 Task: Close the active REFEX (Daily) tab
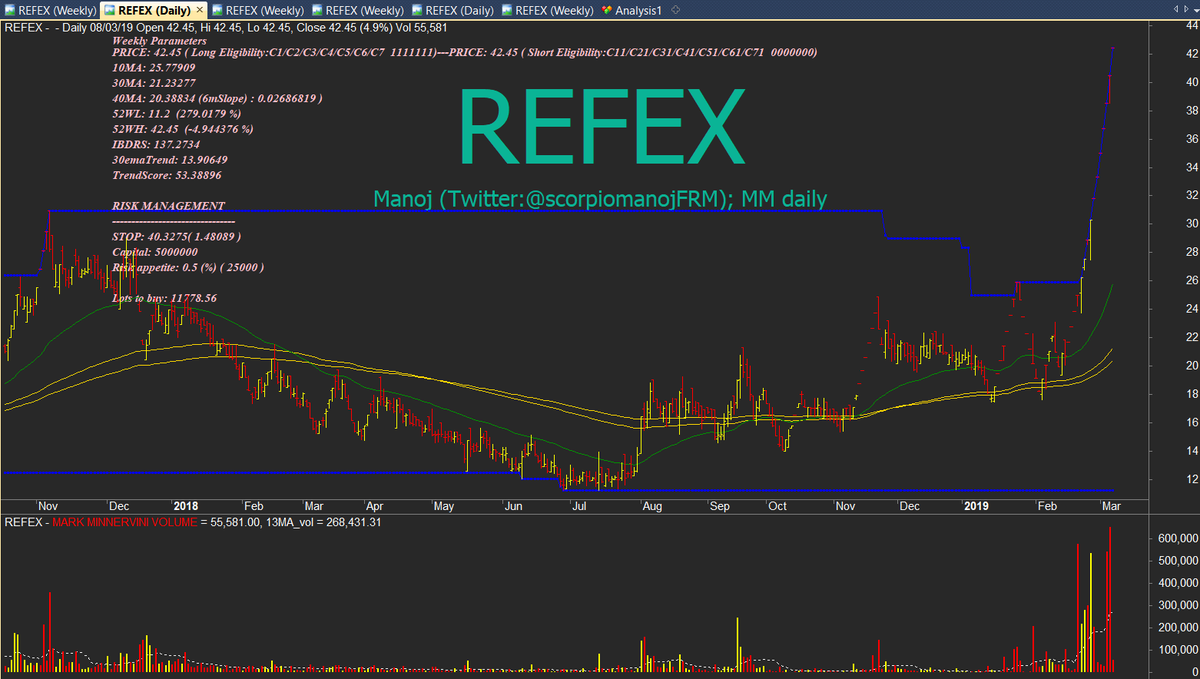click(x=199, y=10)
